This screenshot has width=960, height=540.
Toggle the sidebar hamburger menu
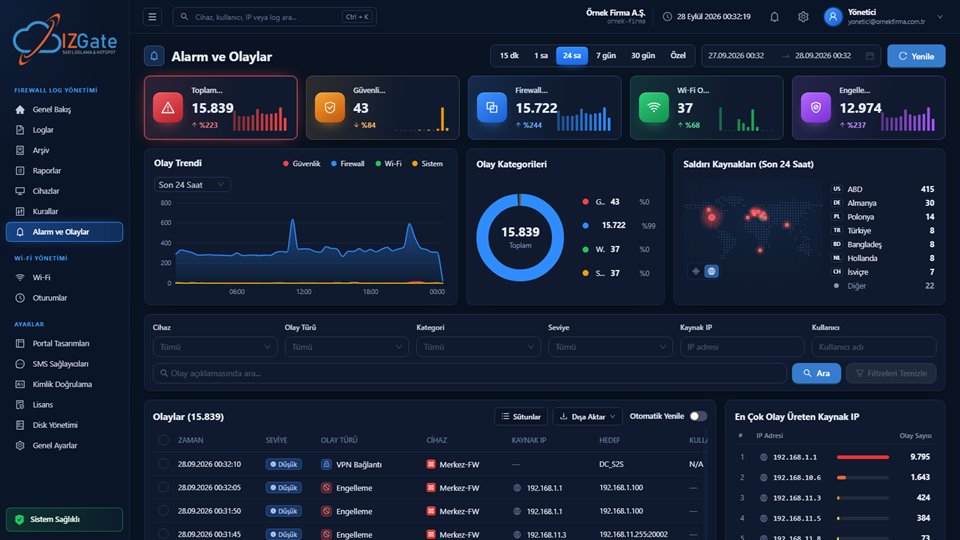click(152, 17)
